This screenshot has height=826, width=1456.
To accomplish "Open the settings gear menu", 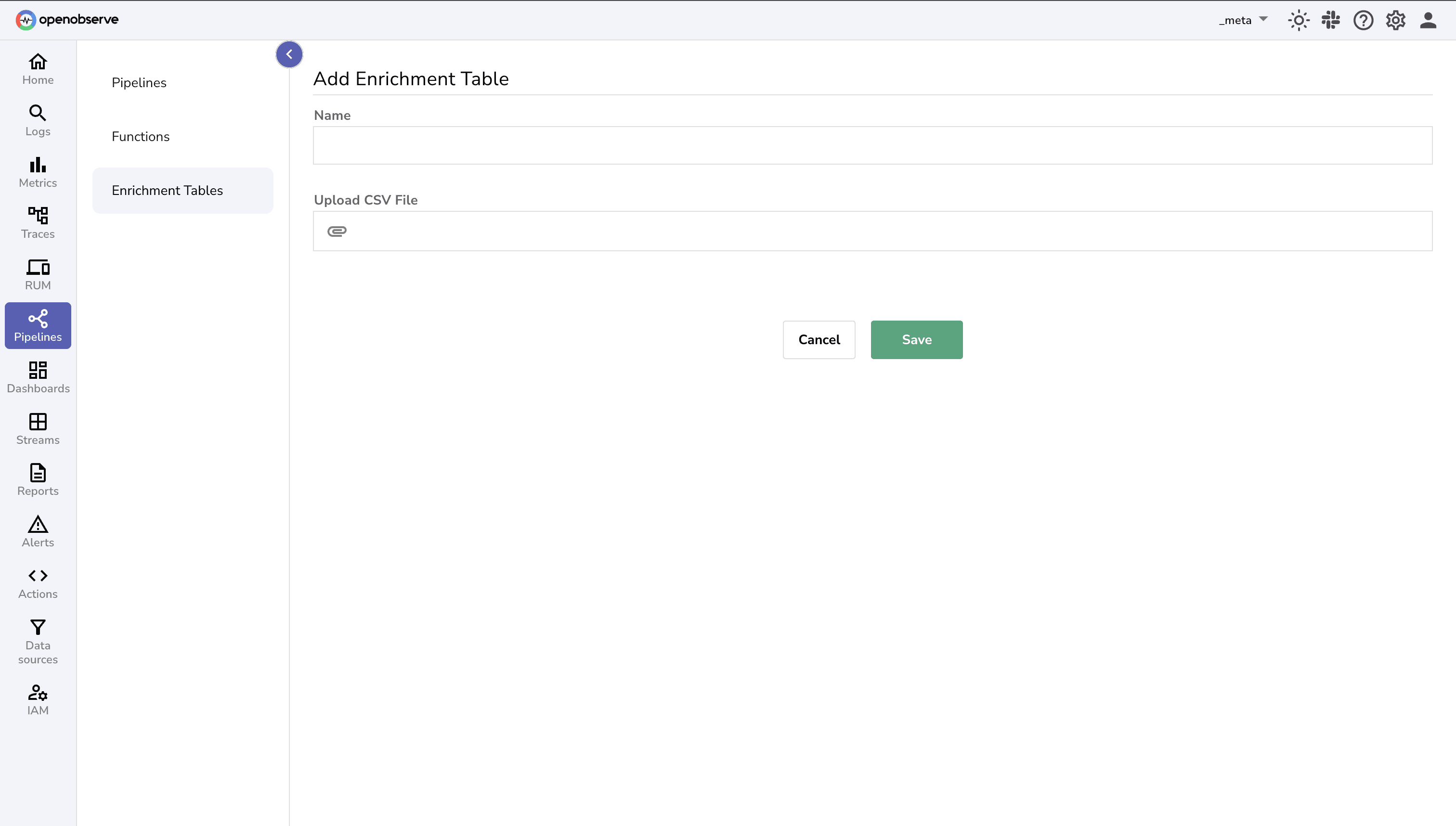I will point(1396,20).
